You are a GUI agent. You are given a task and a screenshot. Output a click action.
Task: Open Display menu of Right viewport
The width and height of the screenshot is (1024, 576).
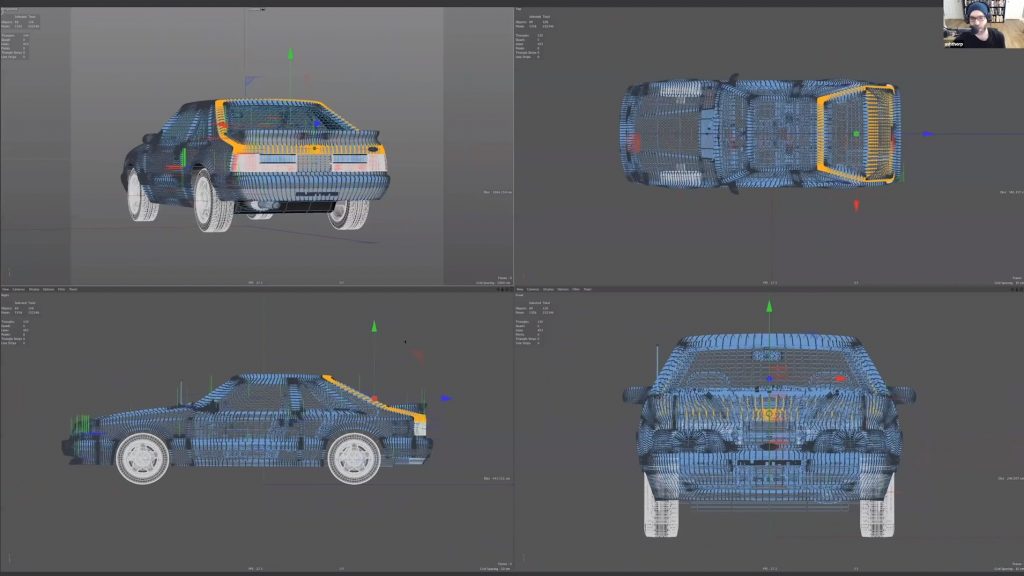(34, 289)
